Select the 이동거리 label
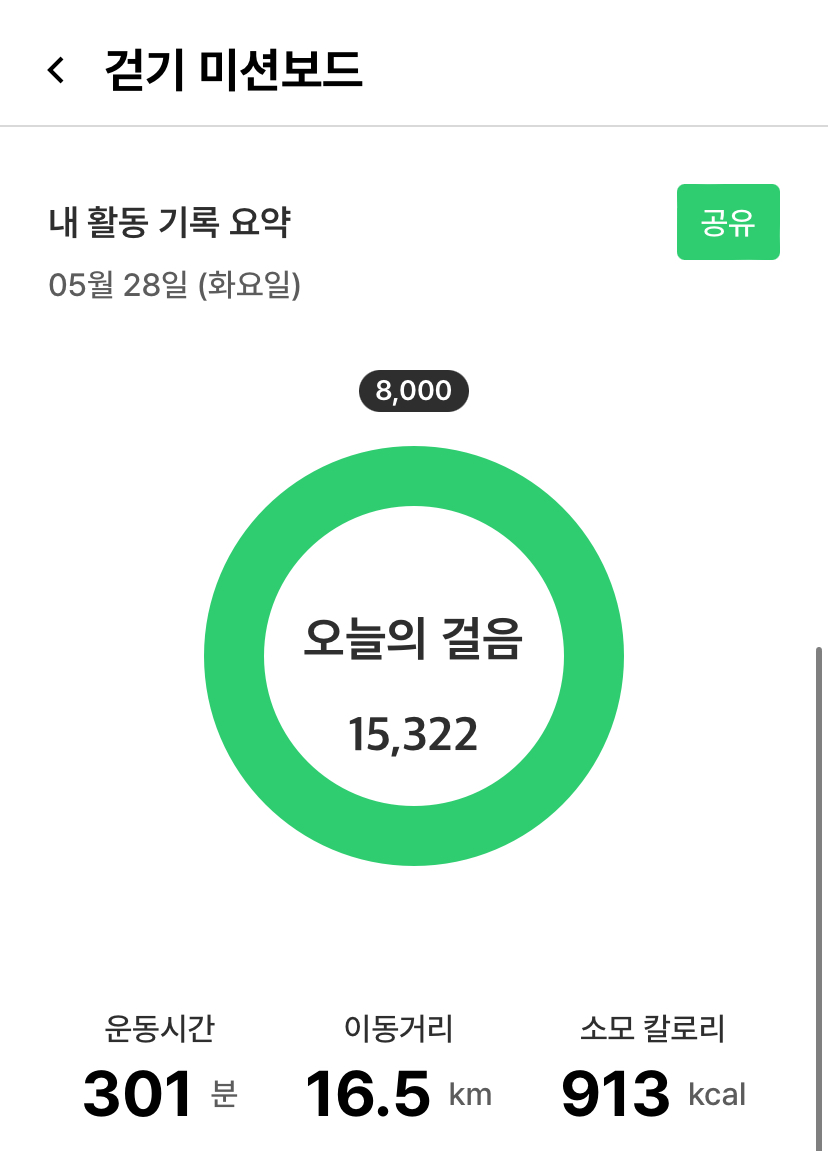 pos(399,1027)
